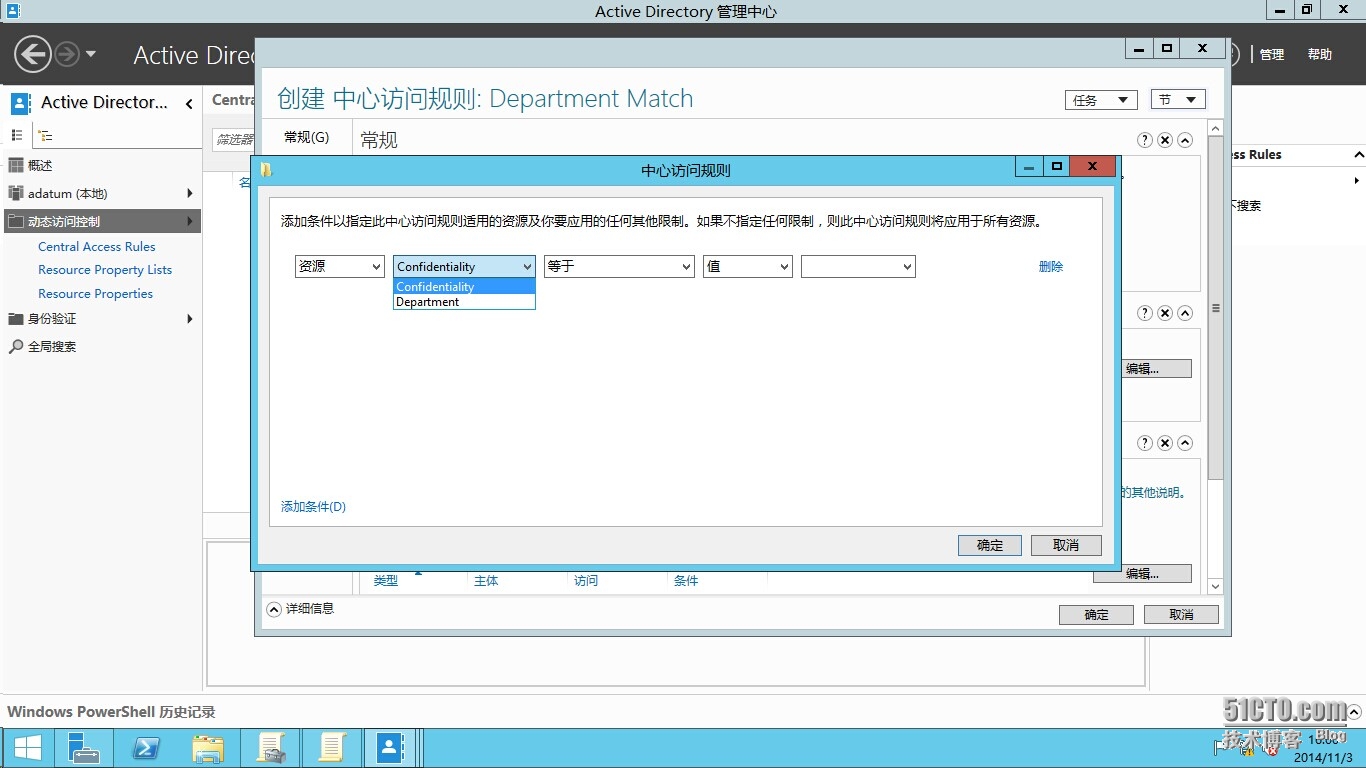The height and width of the screenshot is (768, 1366).
Task: Select the 常规(G) section tab
Action: coord(306,137)
